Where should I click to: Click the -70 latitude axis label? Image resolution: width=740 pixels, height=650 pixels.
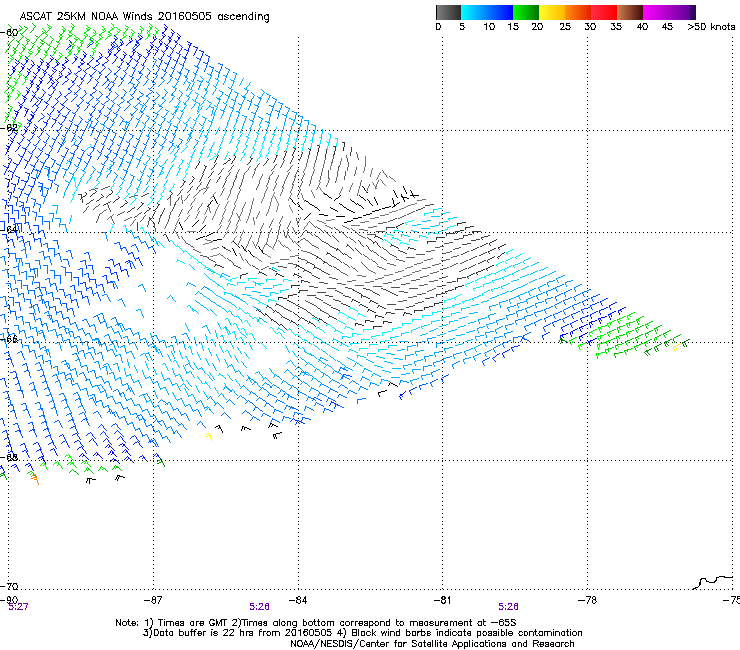pos(9,586)
